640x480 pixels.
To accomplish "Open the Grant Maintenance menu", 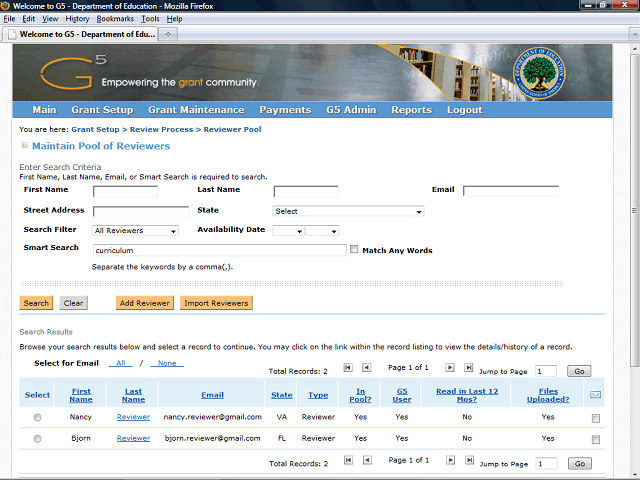I will (196, 110).
